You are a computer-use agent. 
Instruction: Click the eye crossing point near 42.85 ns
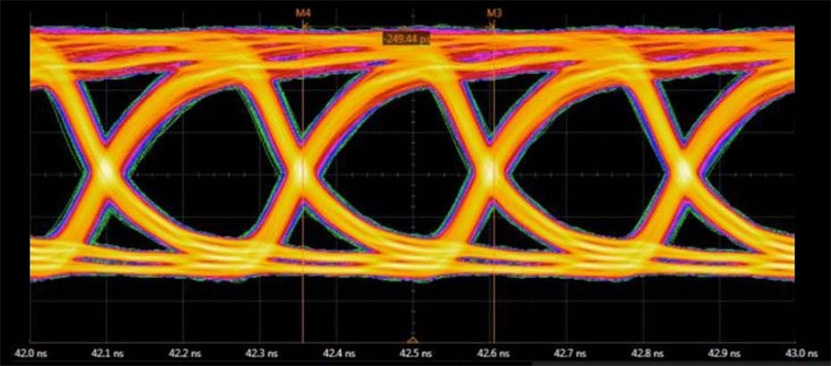pyautogui.click(x=684, y=171)
